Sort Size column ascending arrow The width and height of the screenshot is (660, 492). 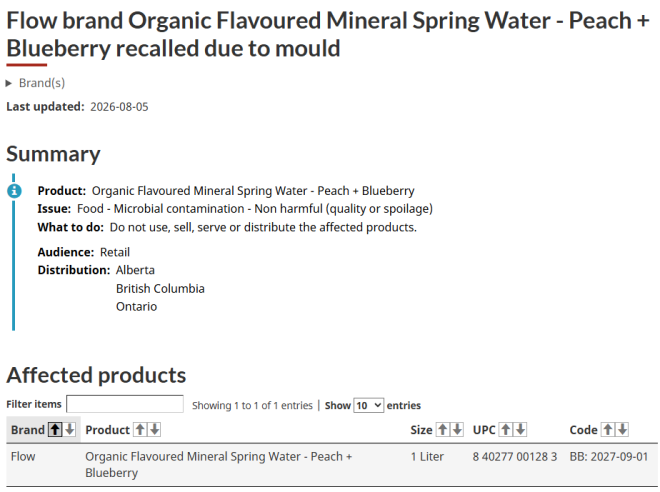pos(442,430)
